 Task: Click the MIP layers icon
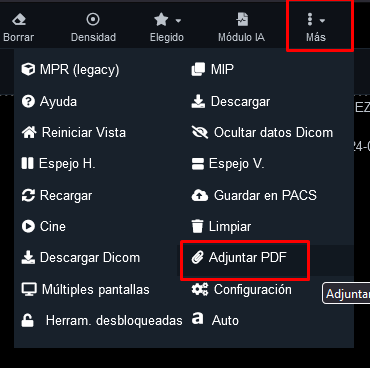click(x=198, y=70)
